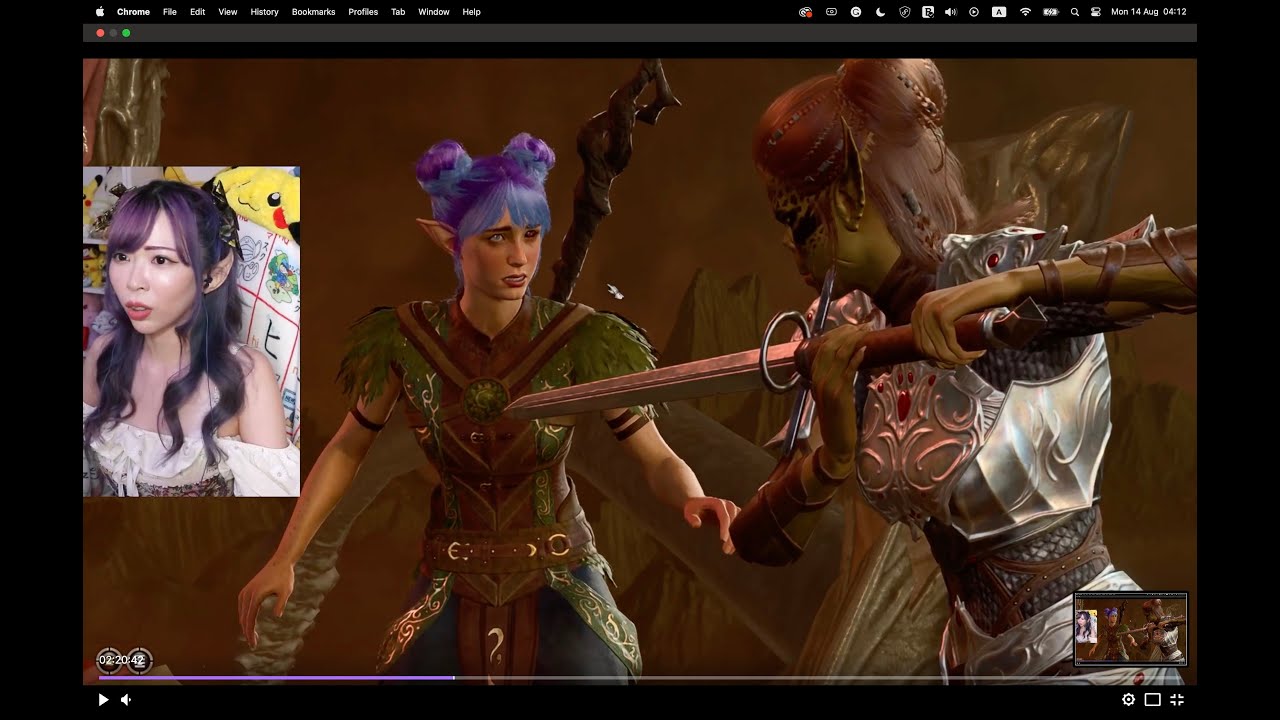Click the R document-check menu bar icon
The height and width of the screenshot is (720, 1280).
click(928, 12)
